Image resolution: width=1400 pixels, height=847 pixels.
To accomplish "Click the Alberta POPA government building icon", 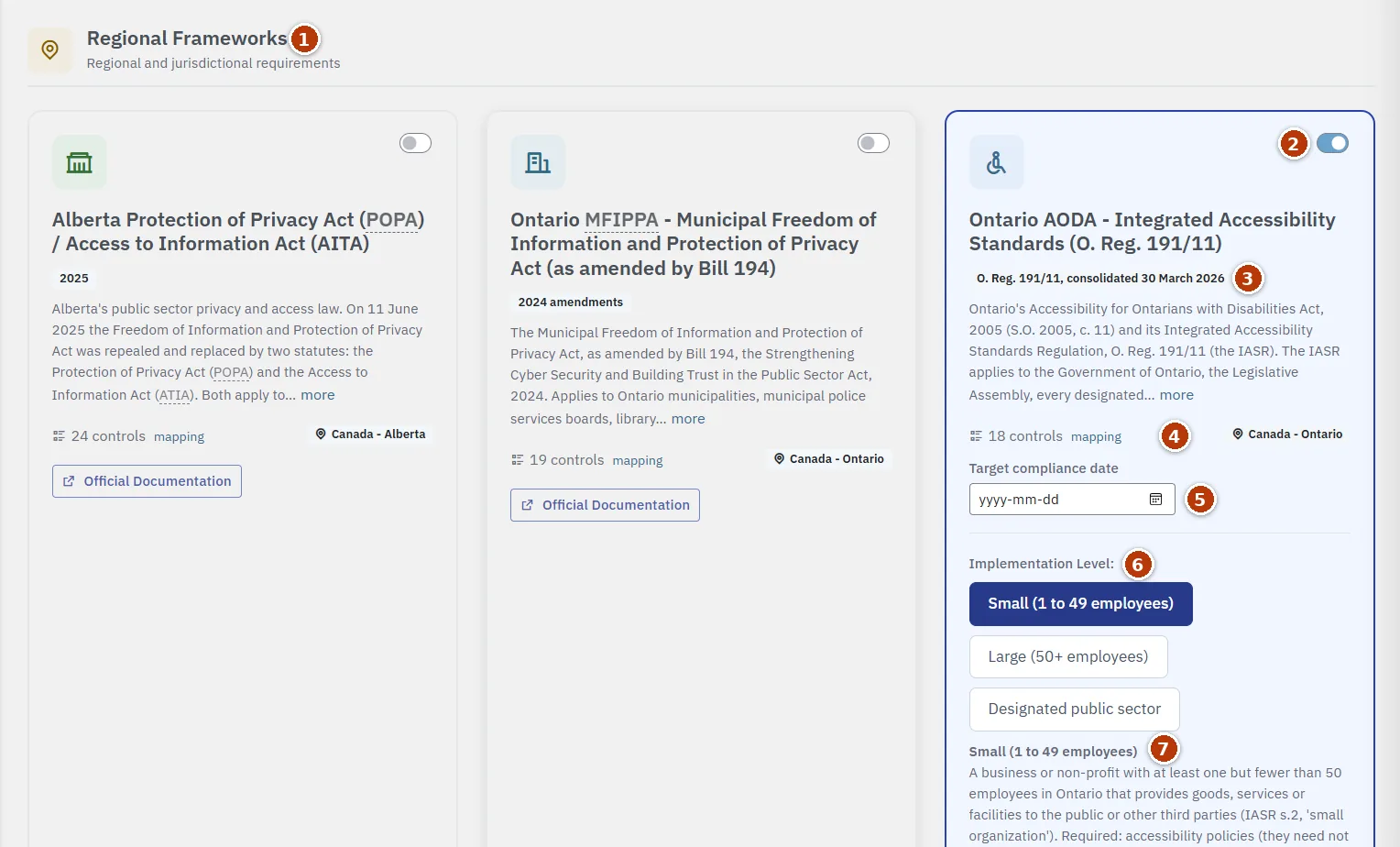I will pyautogui.click(x=80, y=162).
